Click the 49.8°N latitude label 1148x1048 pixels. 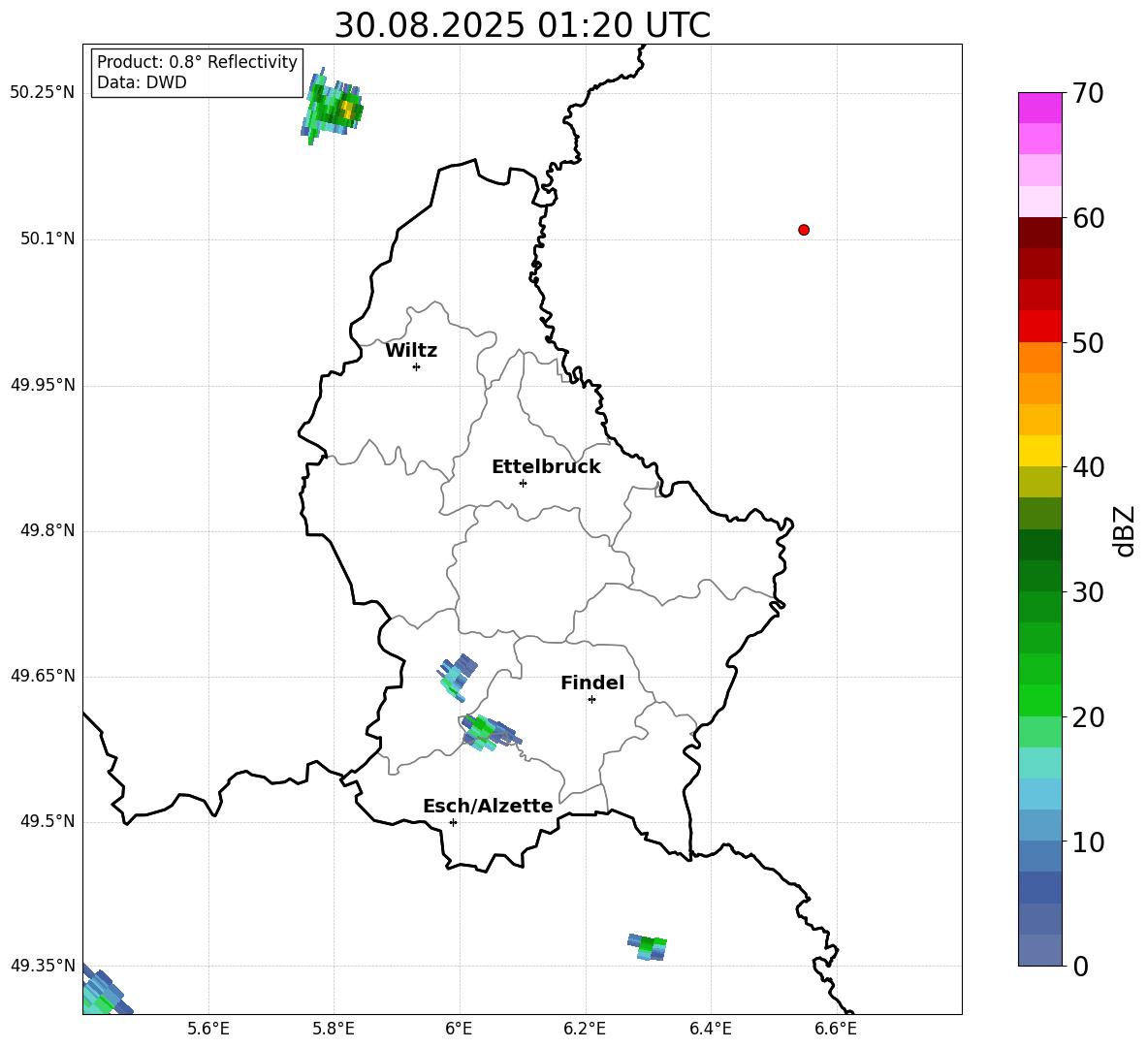pyautogui.click(x=48, y=530)
